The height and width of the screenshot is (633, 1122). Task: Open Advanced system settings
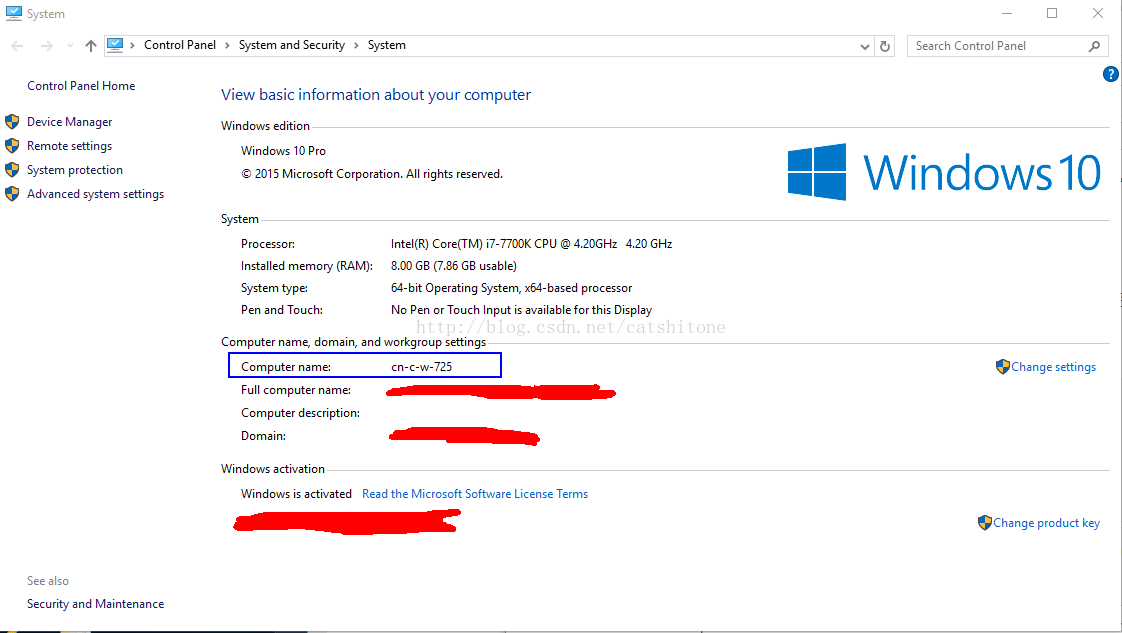coord(95,194)
